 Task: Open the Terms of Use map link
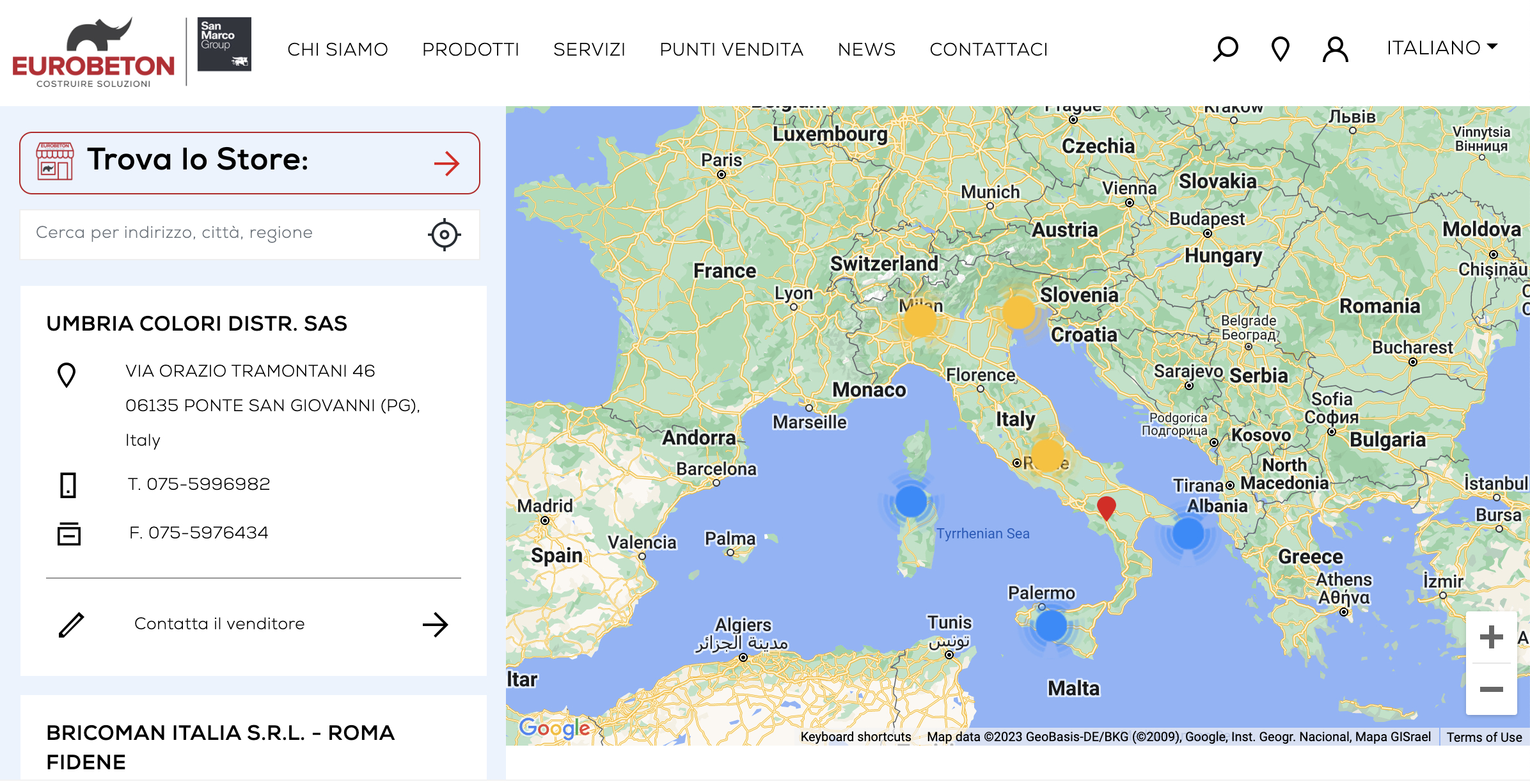coord(1484,737)
